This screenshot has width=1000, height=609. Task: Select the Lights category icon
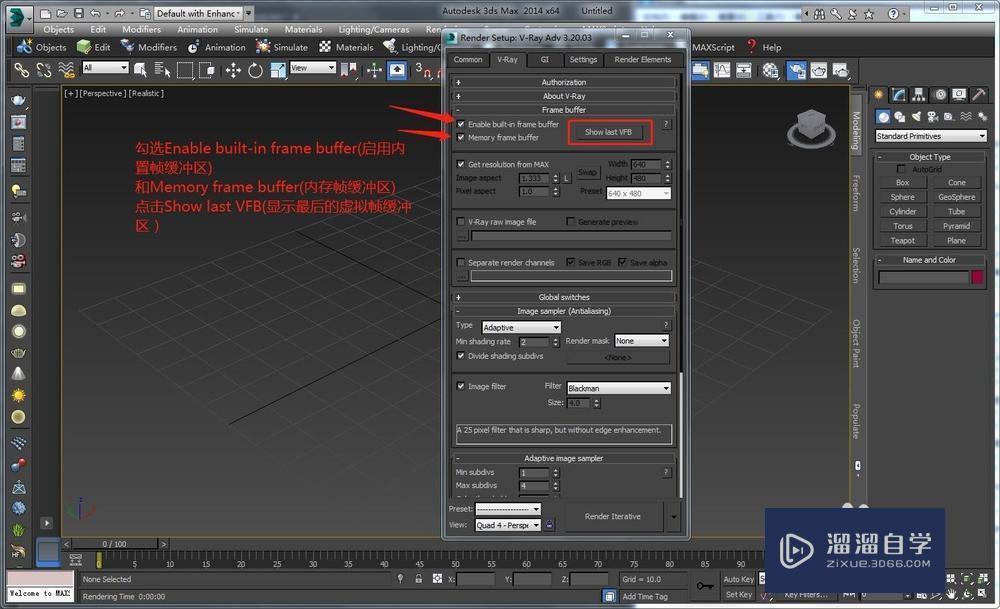pyautogui.click(x=916, y=116)
